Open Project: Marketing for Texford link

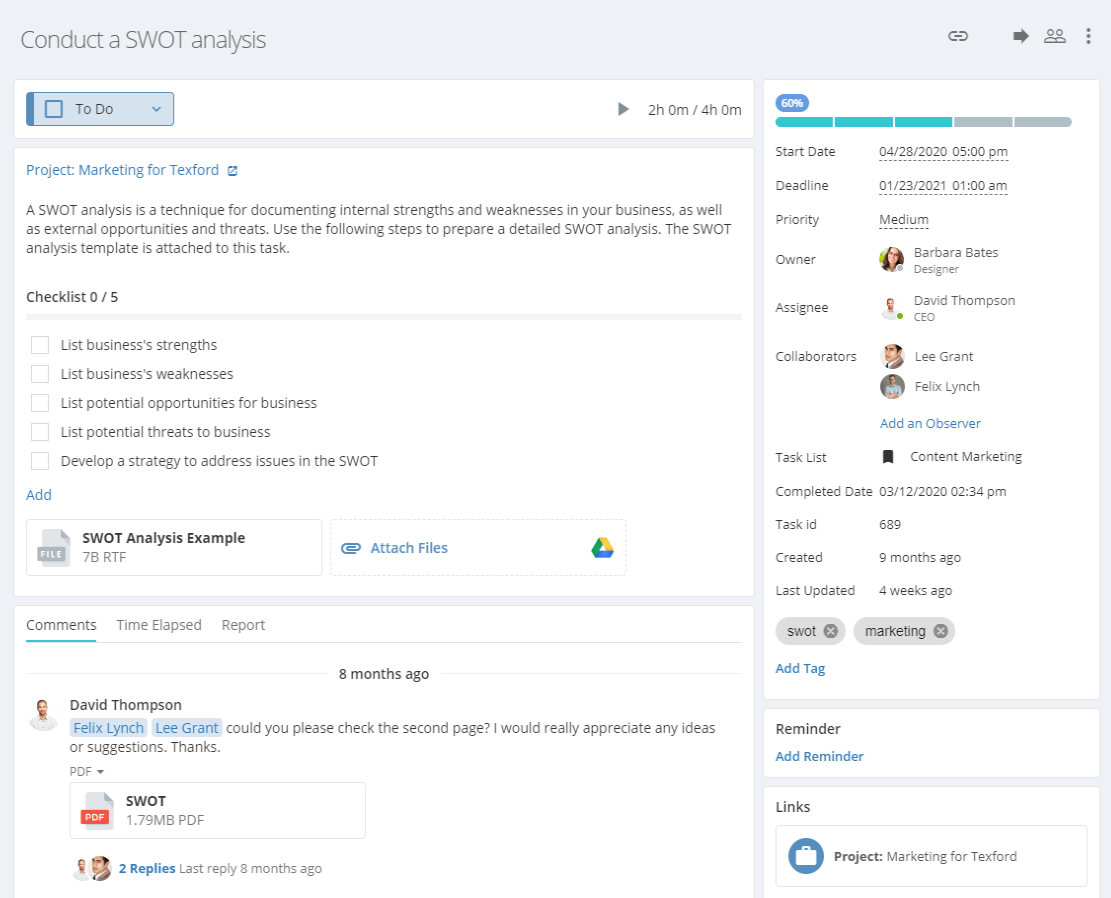pos(123,170)
